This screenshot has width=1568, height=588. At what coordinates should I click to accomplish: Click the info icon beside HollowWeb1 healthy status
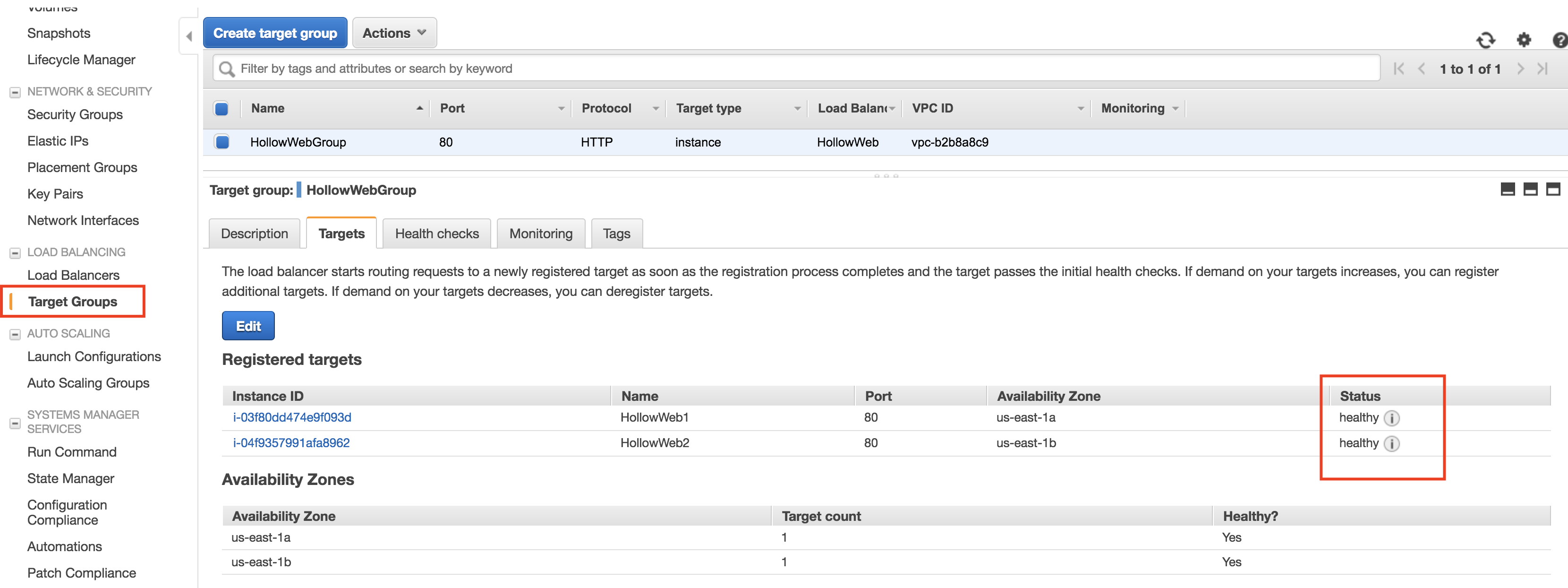point(1391,418)
